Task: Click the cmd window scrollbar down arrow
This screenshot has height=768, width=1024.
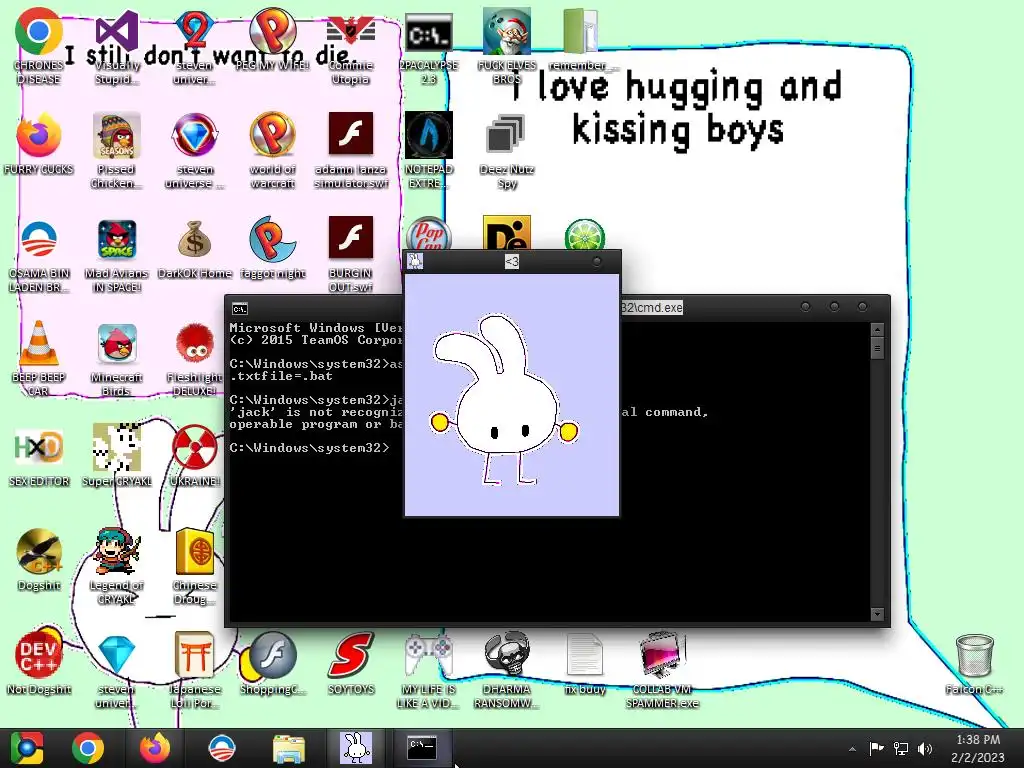Action: 877,615
